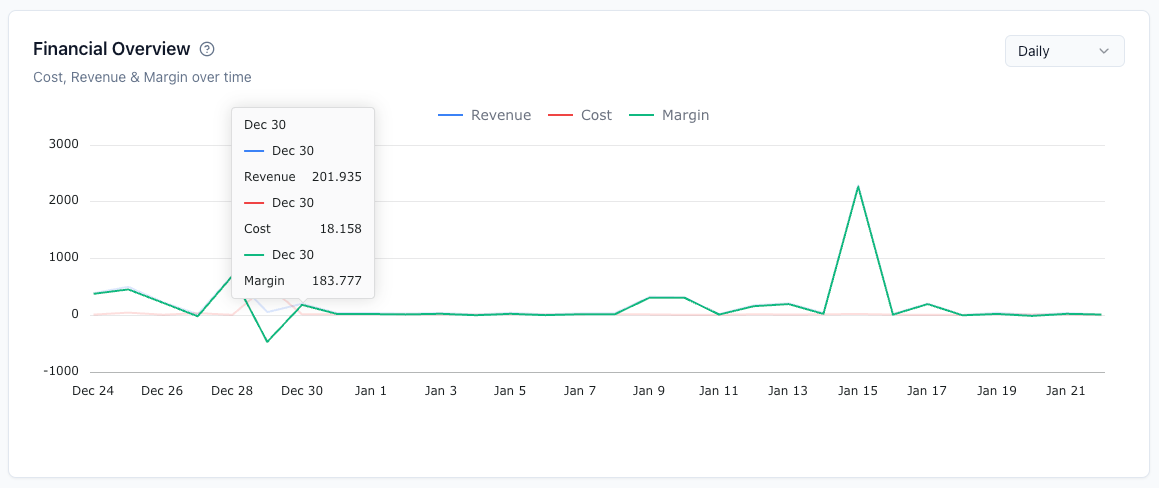1159x488 pixels.
Task: Click the Dec 30 x-axis label
Action: (302, 391)
